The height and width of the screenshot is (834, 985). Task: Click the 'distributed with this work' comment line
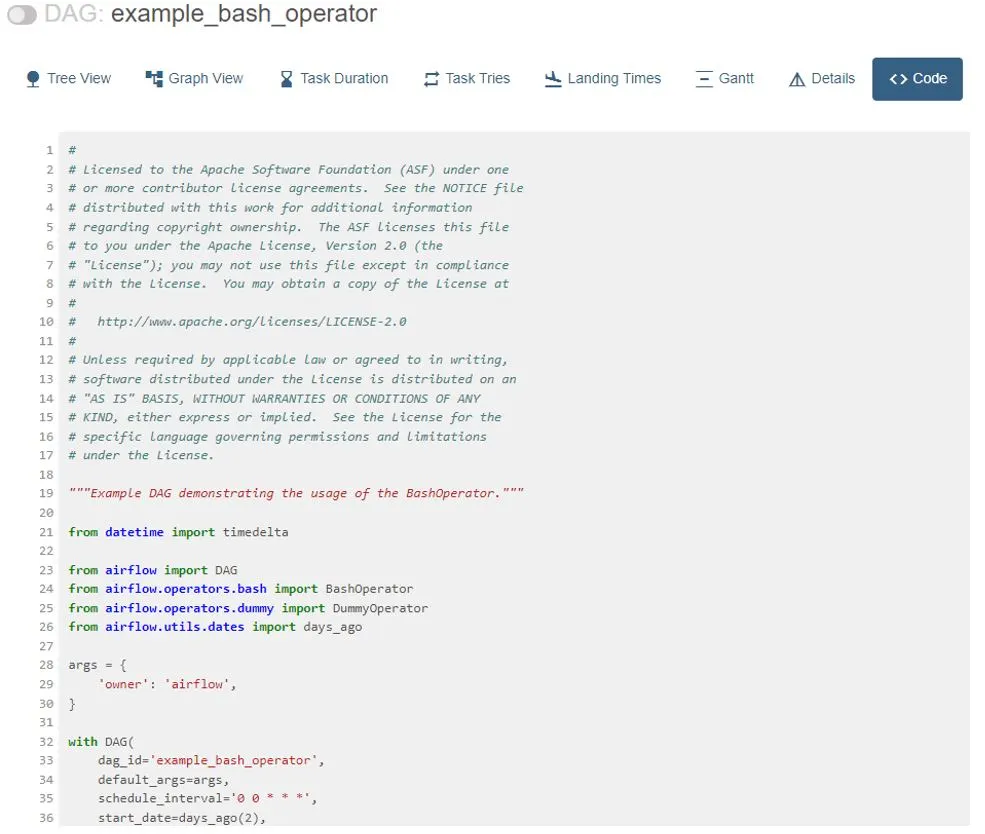[270, 208]
